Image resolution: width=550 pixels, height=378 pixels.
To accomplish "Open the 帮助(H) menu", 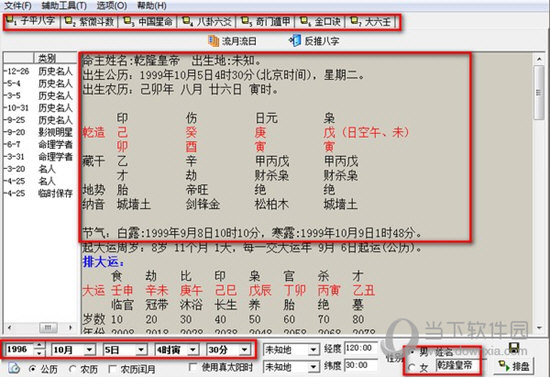I will (x=152, y=5).
